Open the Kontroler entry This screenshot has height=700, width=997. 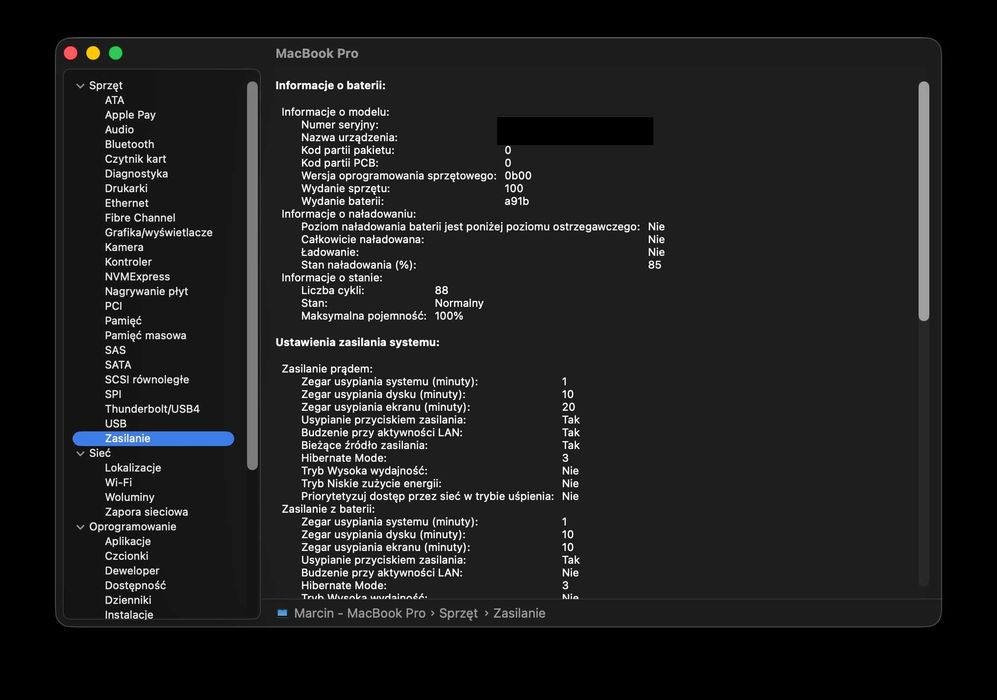(128, 261)
